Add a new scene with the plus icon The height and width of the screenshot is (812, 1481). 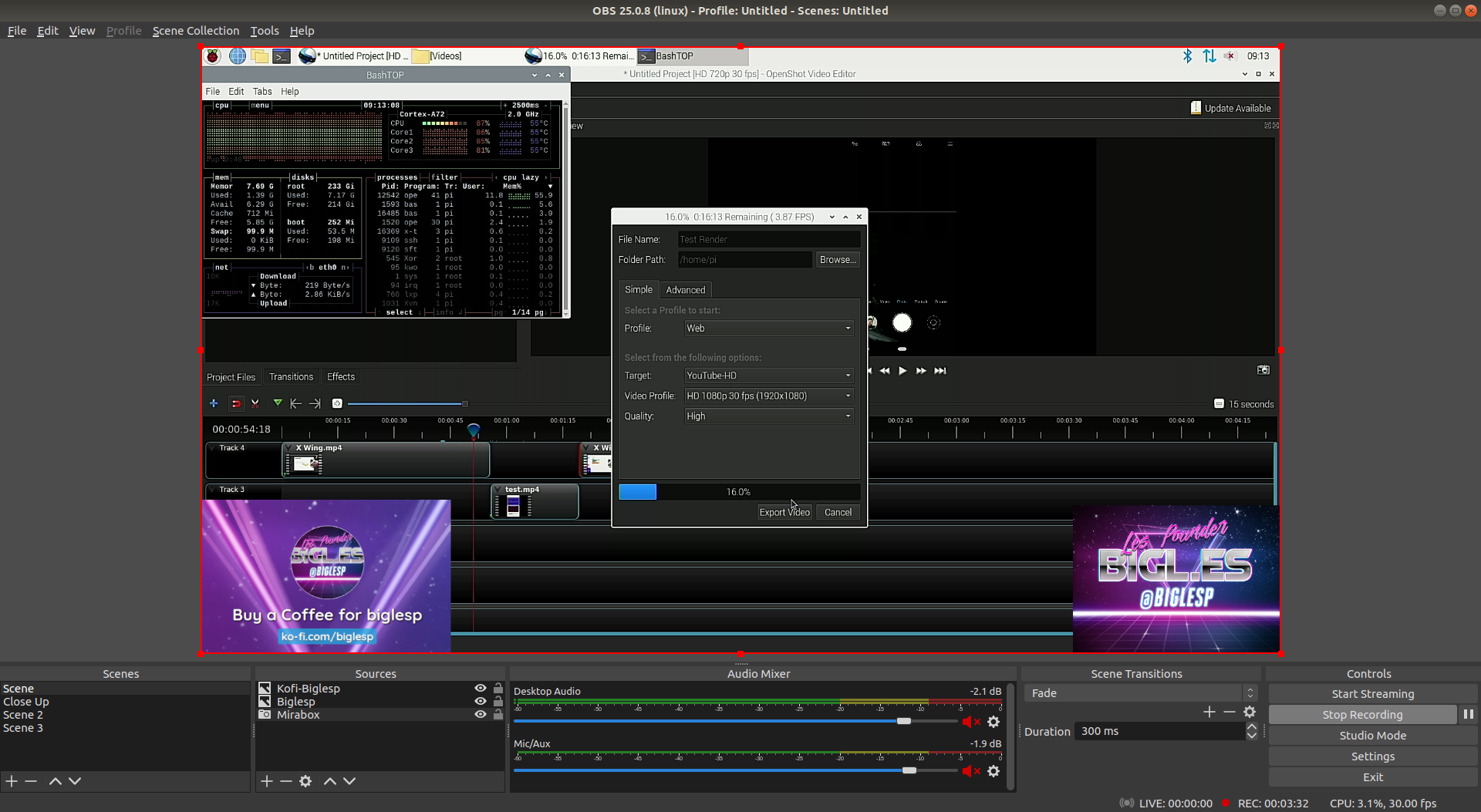pyautogui.click(x=12, y=781)
